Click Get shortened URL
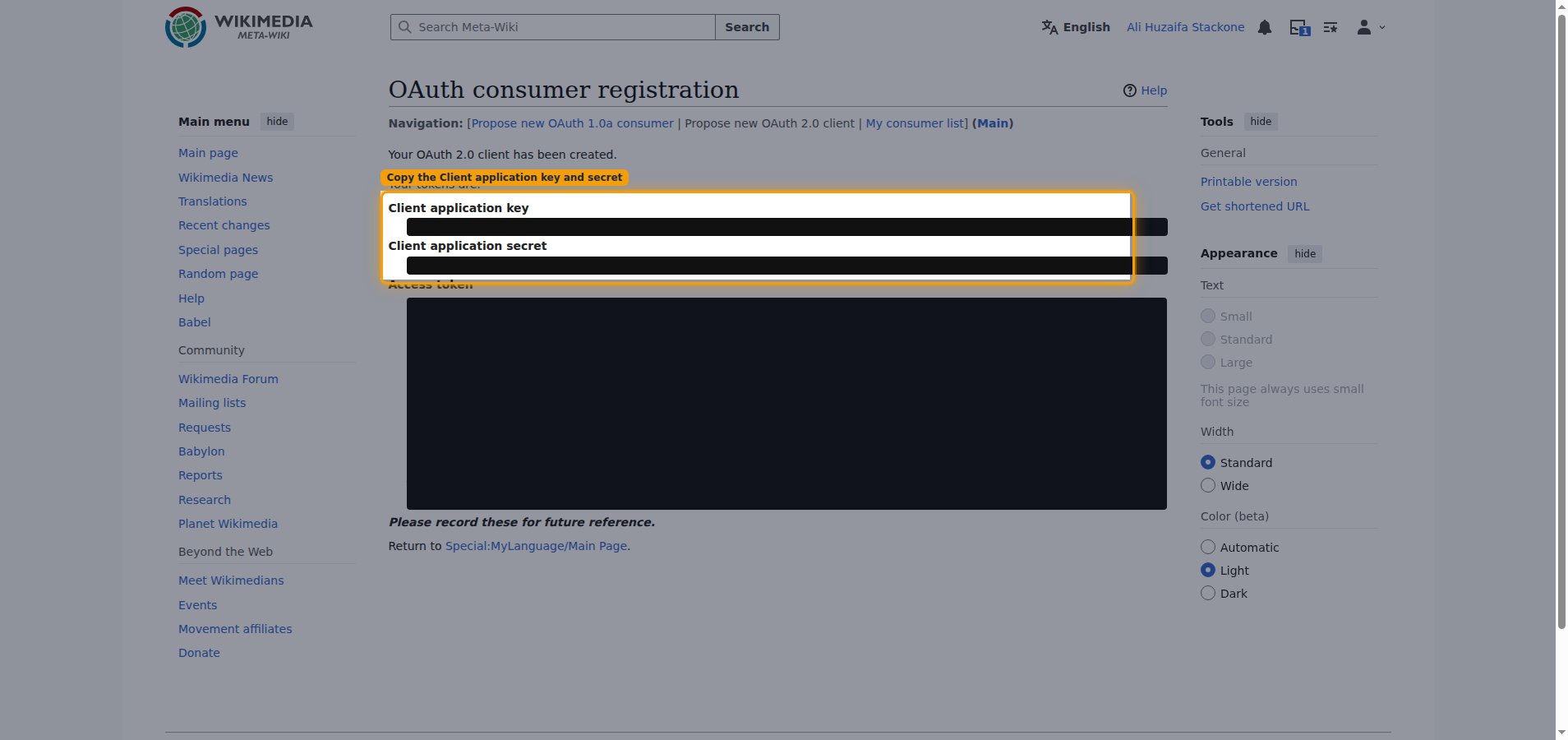The height and width of the screenshot is (740, 1568). (1255, 206)
